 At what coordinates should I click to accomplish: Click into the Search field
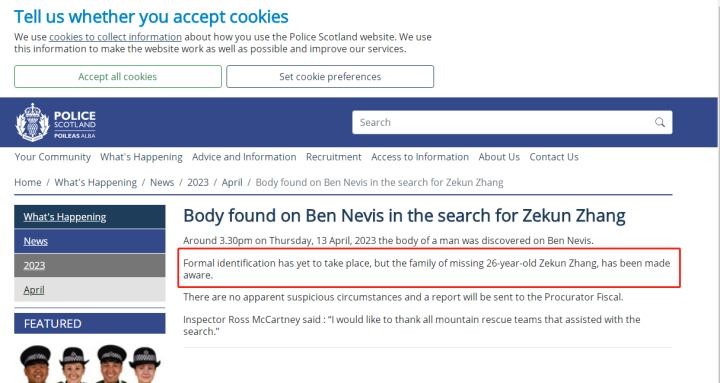(x=512, y=122)
